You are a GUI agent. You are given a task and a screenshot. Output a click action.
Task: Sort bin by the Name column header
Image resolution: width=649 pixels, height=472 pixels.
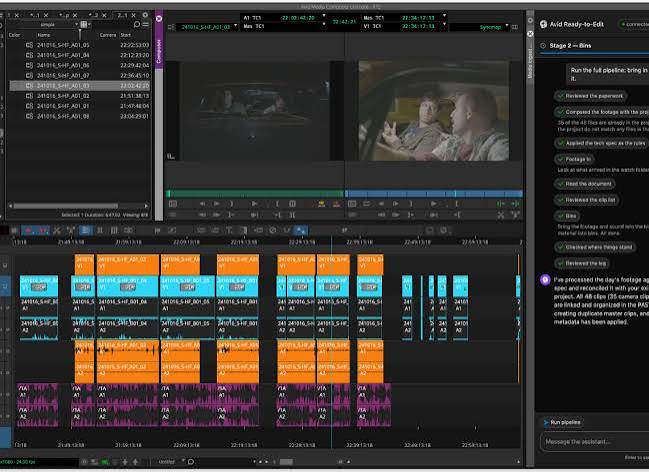click(44, 35)
